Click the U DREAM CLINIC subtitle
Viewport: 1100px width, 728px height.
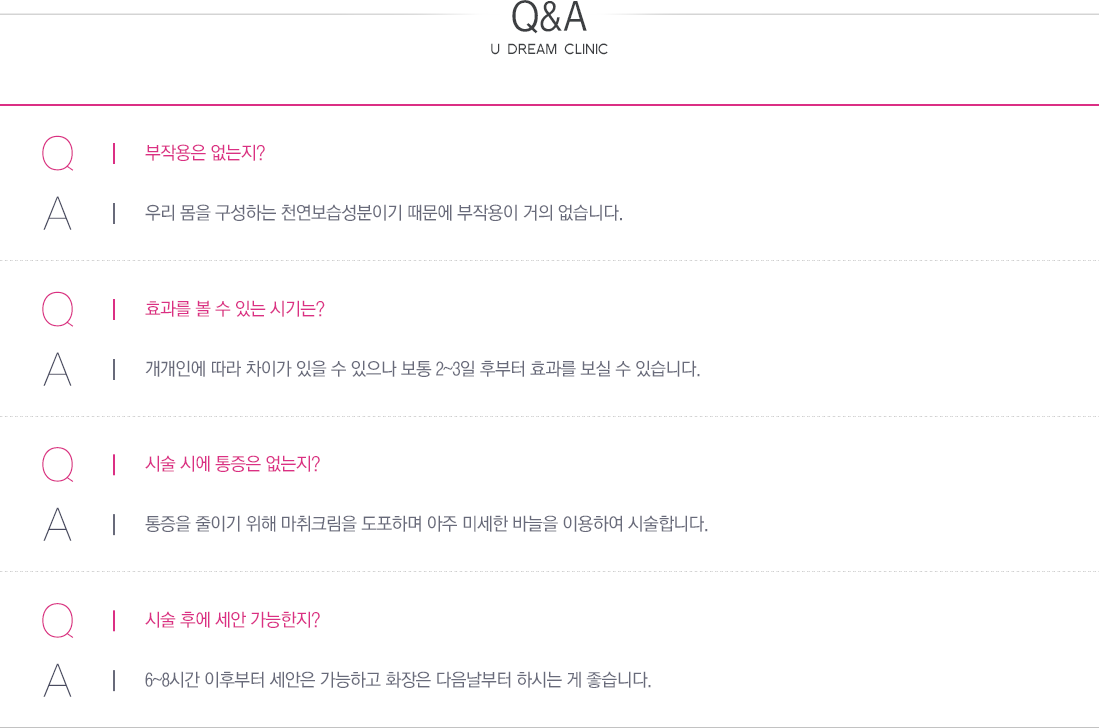[549, 49]
